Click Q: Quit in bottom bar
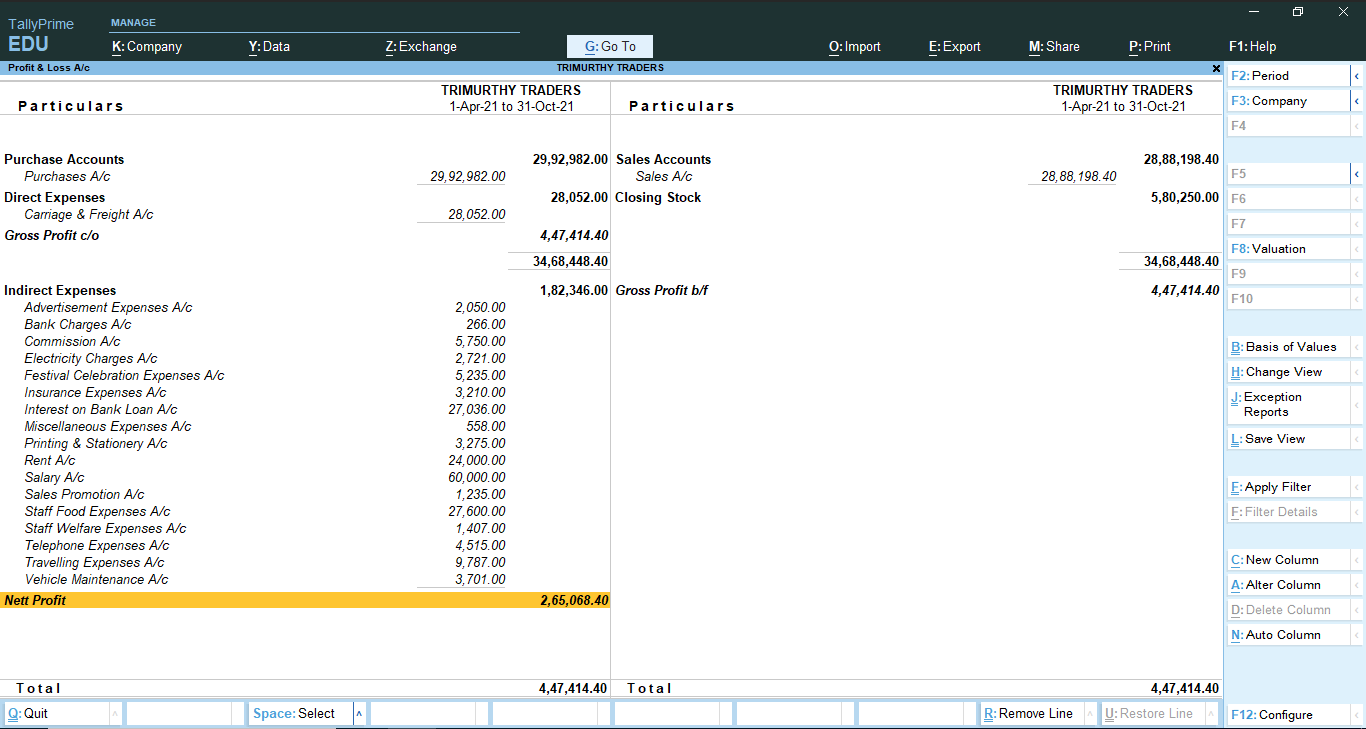 pos(55,714)
